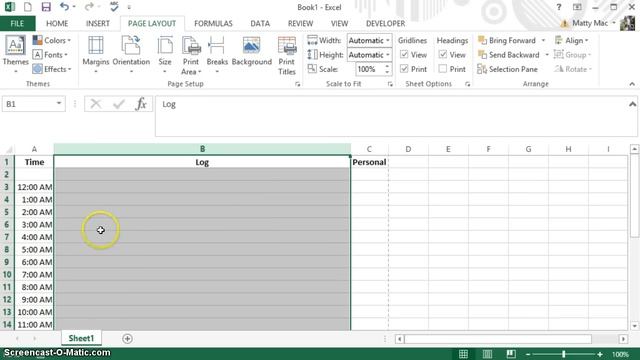This screenshot has width=640, height=360.
Task: Open the Align dropdown
Action: click(x=571, y=40)
